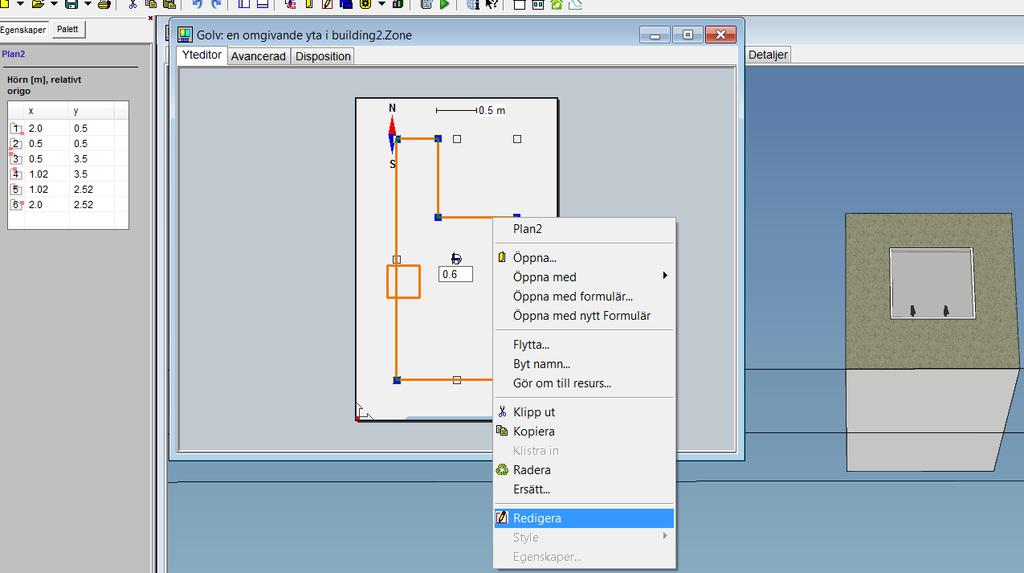Open dropdown arrow next to Open folder icon
The width and height of the screenshot is (1024, 573).
[54, 4]
